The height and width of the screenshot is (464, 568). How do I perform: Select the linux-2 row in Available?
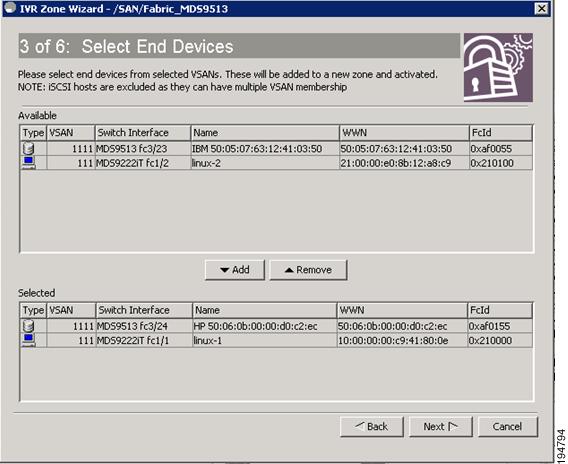276,163
